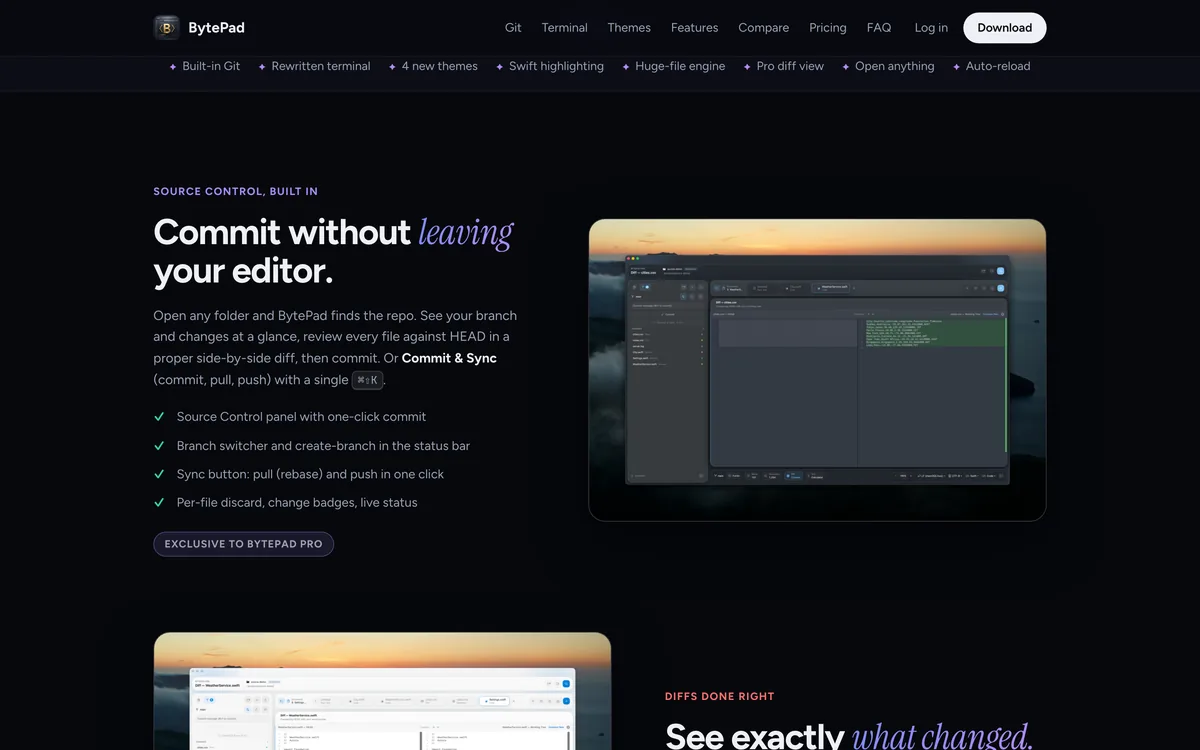The image size is (1200, 750).
Task: Click the Source Control, Built In label
Action: (236, 191)
